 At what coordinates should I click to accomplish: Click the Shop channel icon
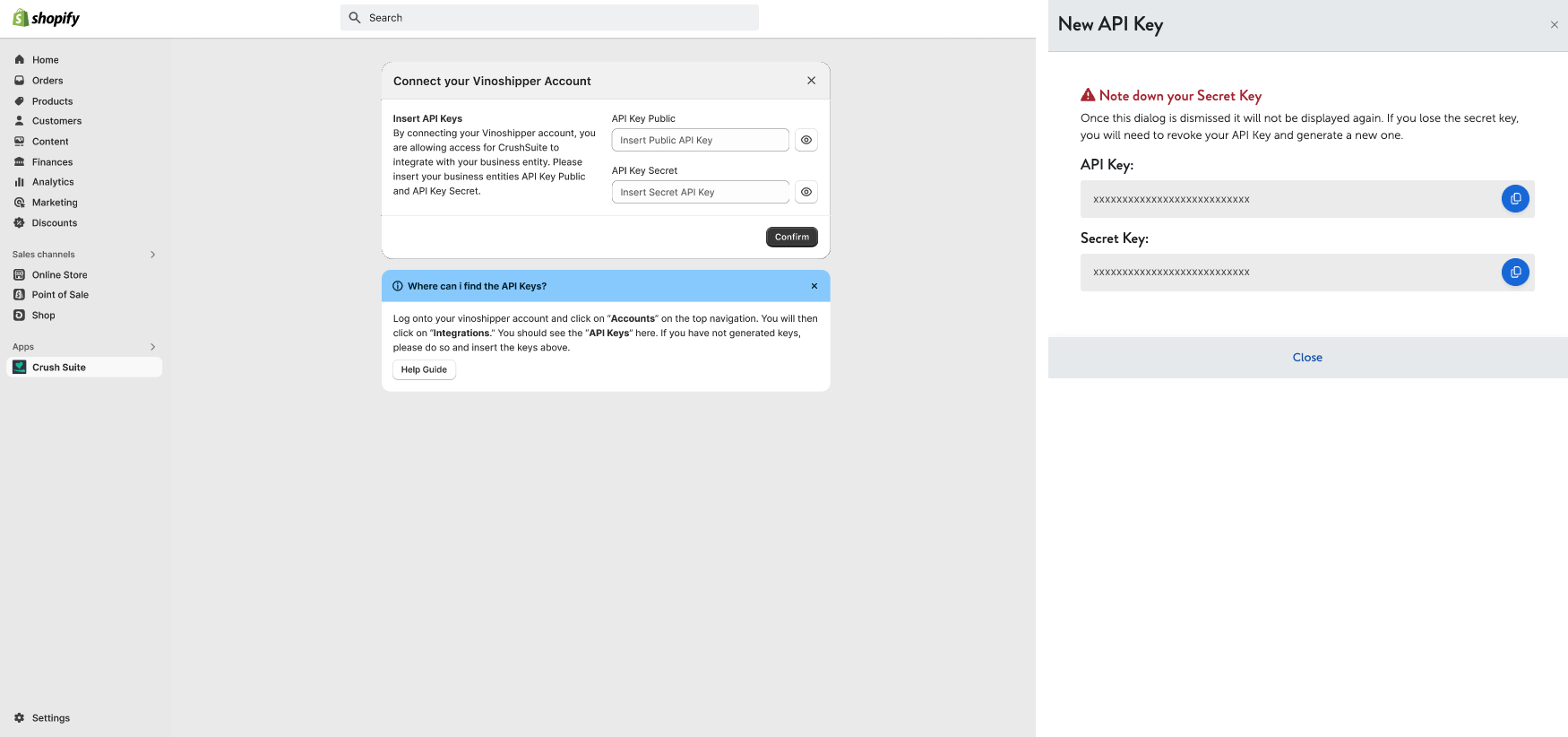pos(20,316)
